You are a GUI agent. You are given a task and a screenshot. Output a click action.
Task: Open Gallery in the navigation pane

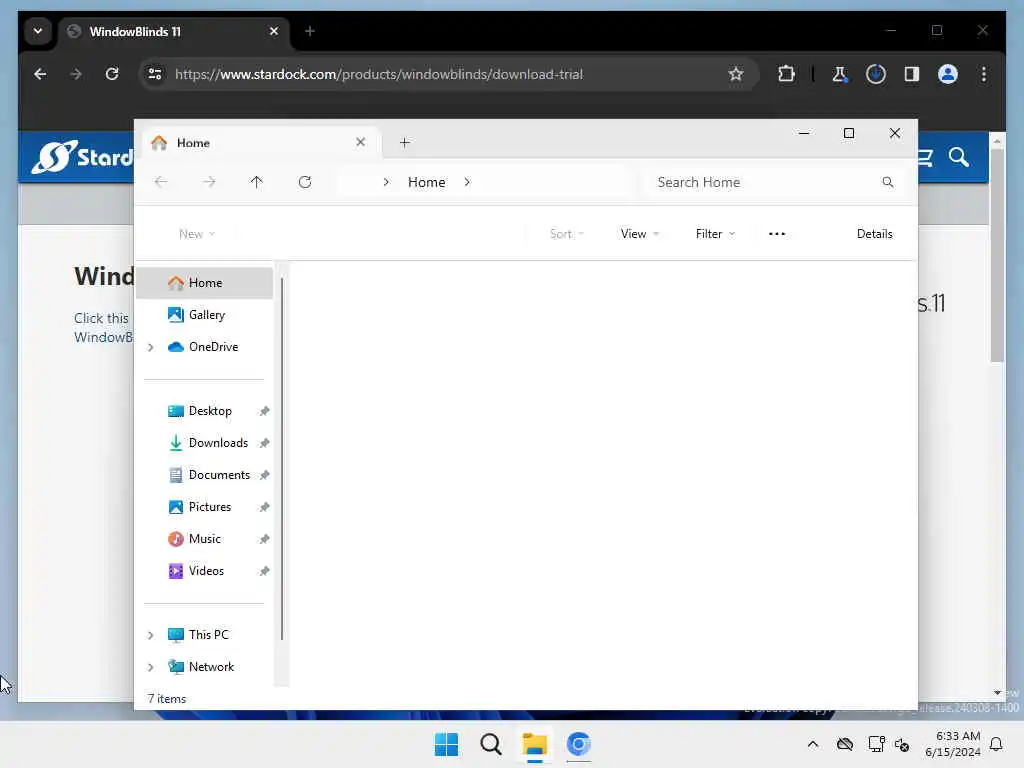tap(205, 315)
